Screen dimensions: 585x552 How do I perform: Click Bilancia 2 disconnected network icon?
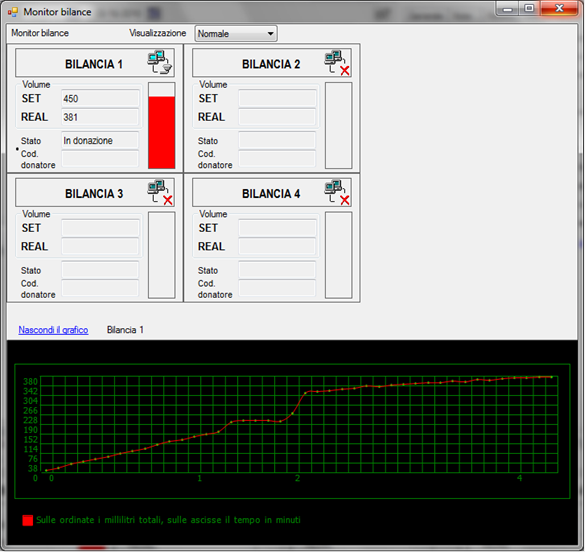(x=337, y=63)
